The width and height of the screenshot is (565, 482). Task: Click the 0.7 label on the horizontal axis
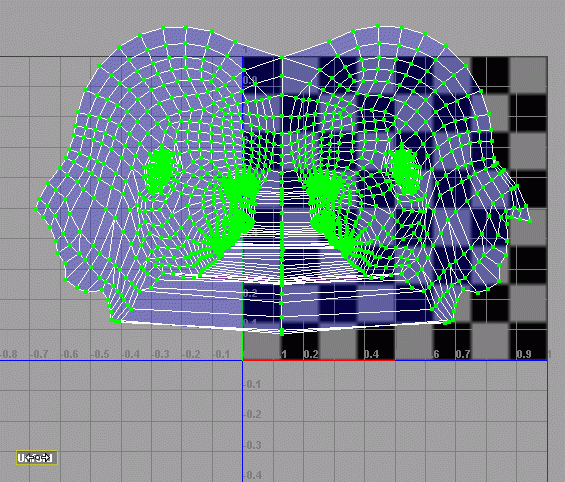[x=463, y=354]
